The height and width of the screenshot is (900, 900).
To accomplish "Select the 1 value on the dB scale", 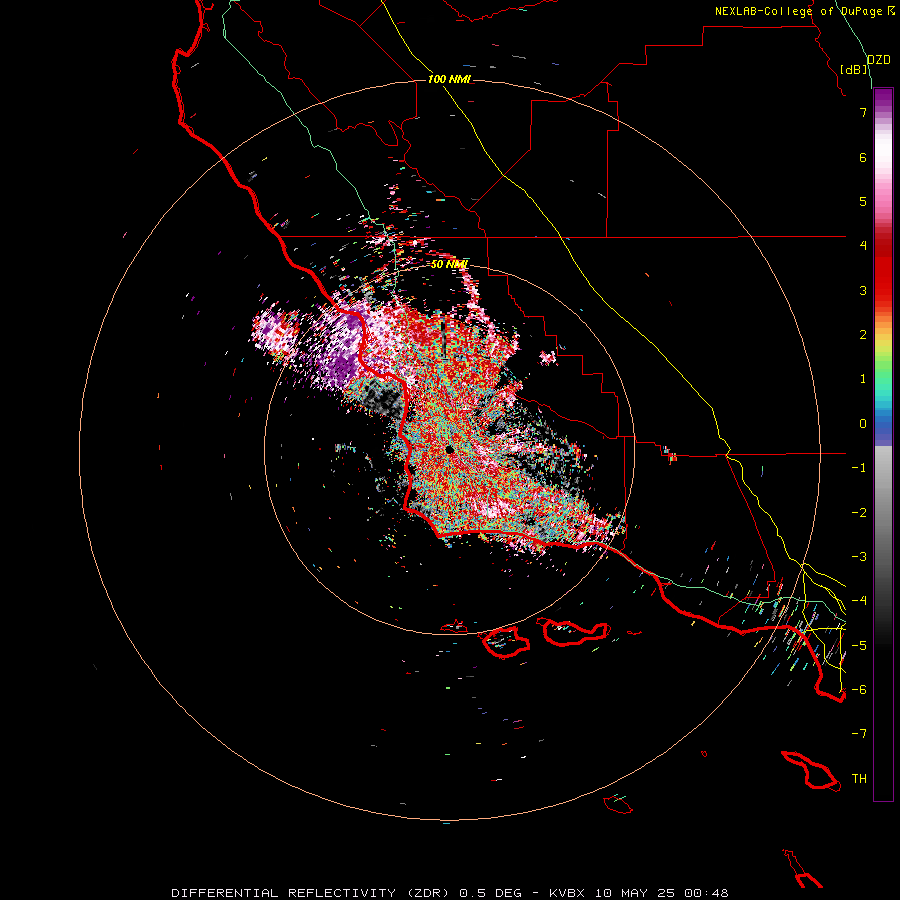I will point(863,379).
